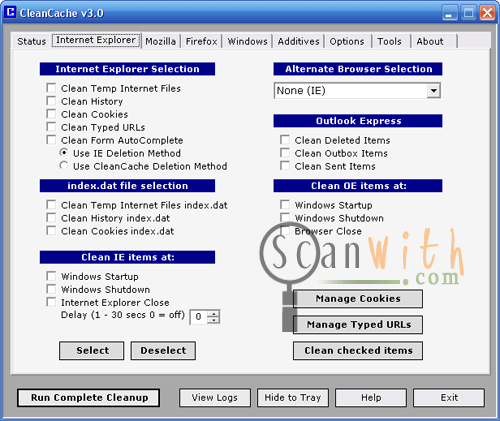Select the Internet Explorer tab
The width and height of the screenshot is (500, 421).
(x=96, y=40)
